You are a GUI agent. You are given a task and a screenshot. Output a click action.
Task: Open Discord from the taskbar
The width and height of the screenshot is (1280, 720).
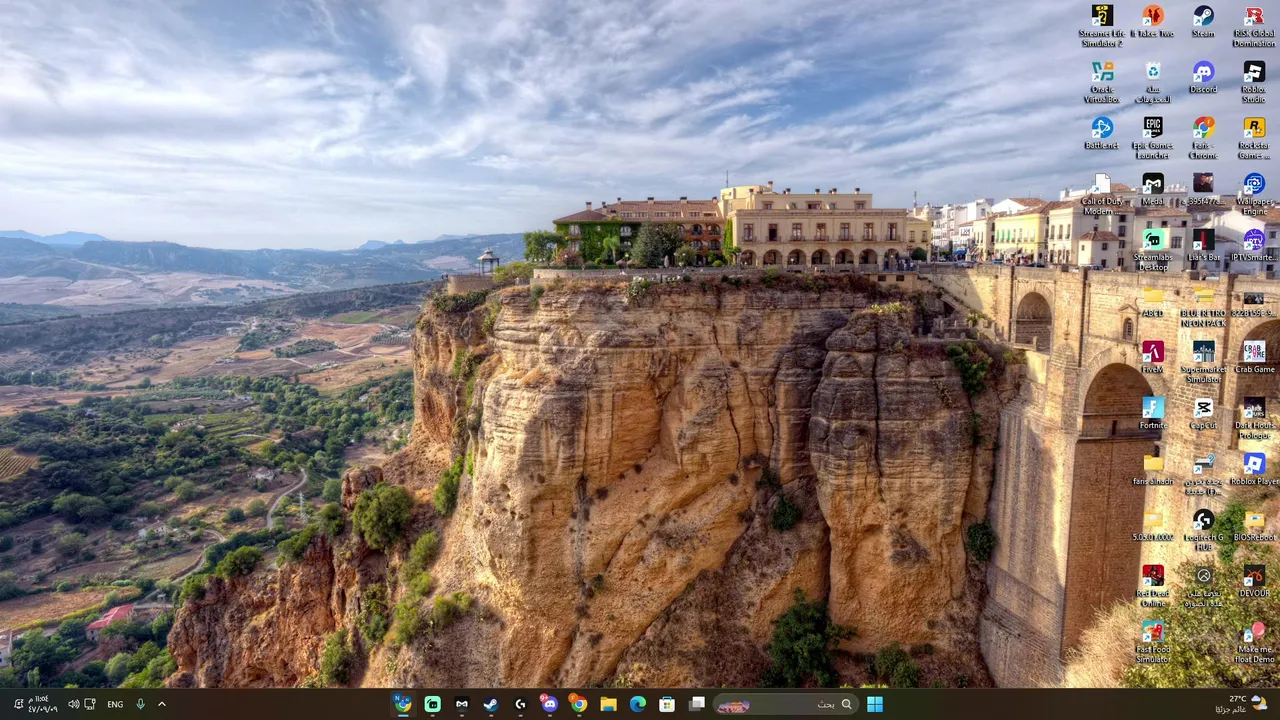(549, 704)
